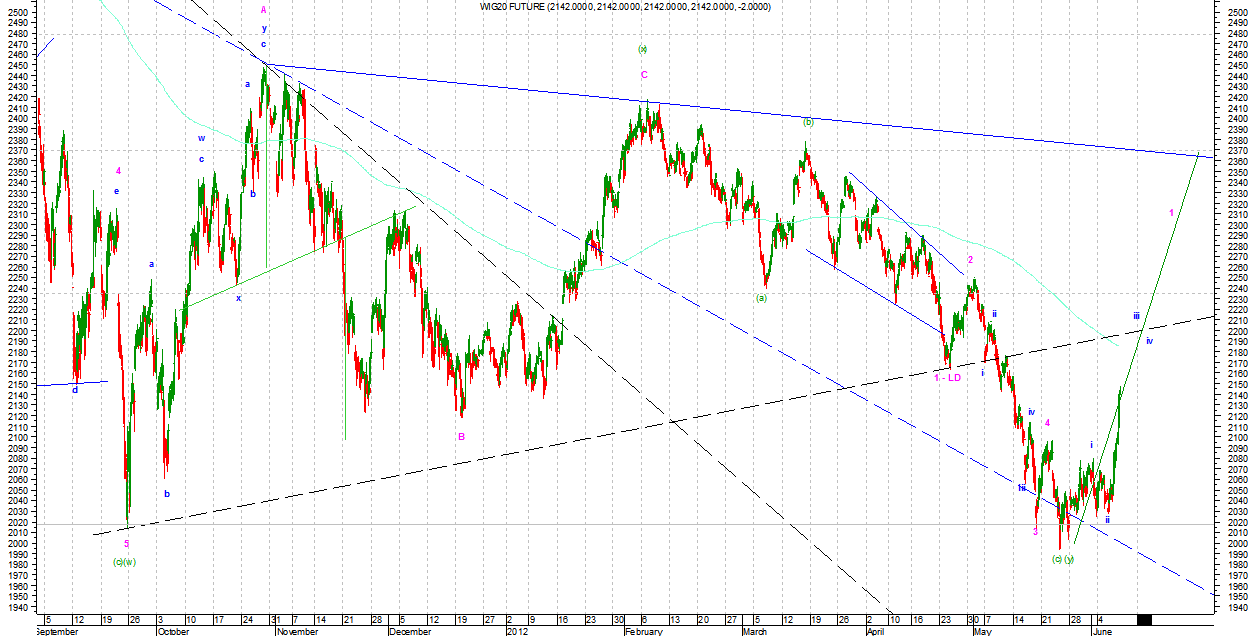Select the pink '1' projection label at right

[x=1171, y=213]
